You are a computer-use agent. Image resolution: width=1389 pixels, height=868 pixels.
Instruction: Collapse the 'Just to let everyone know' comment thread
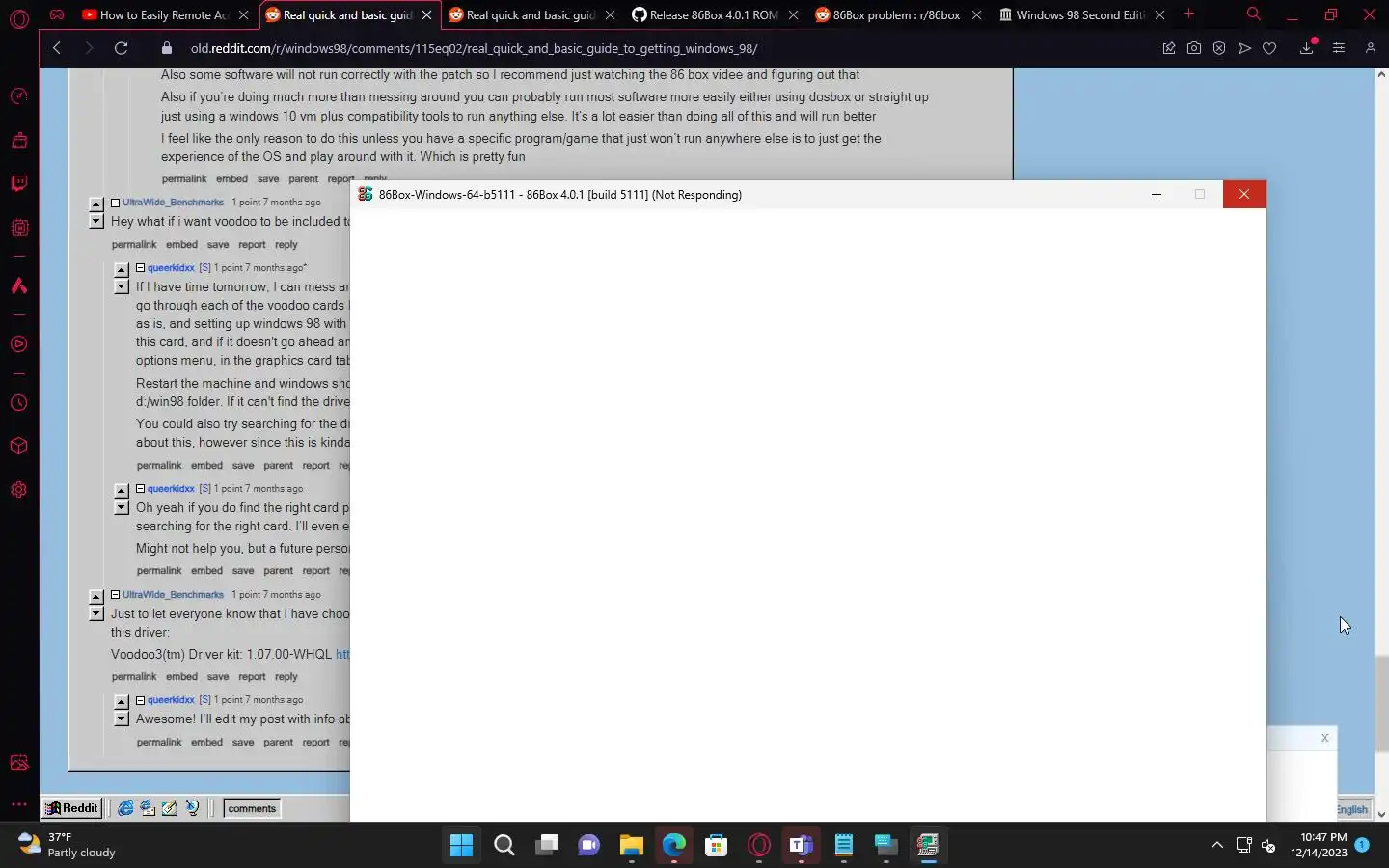115,595
